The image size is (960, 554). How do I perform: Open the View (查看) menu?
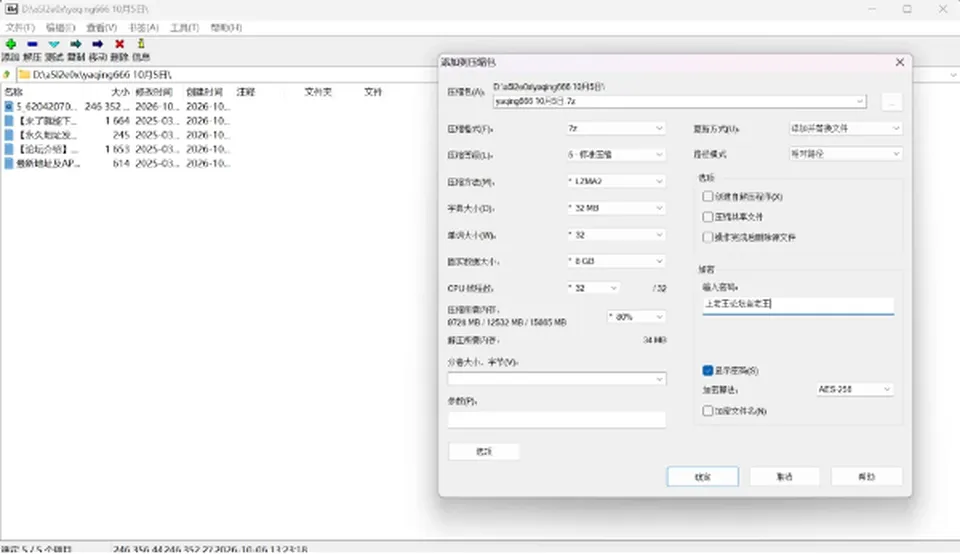pos(101,28)
